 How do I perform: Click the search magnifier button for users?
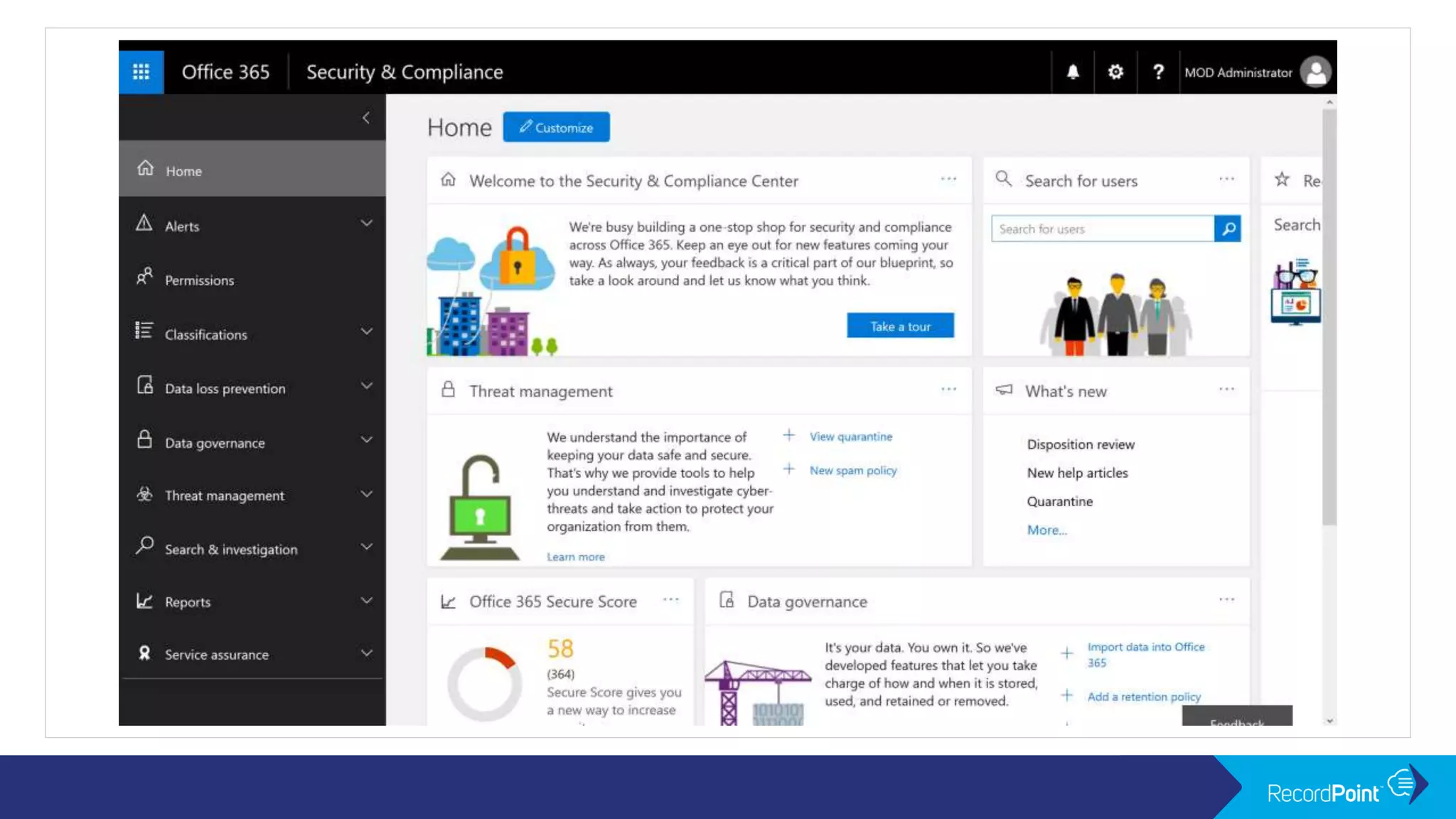1228,229
